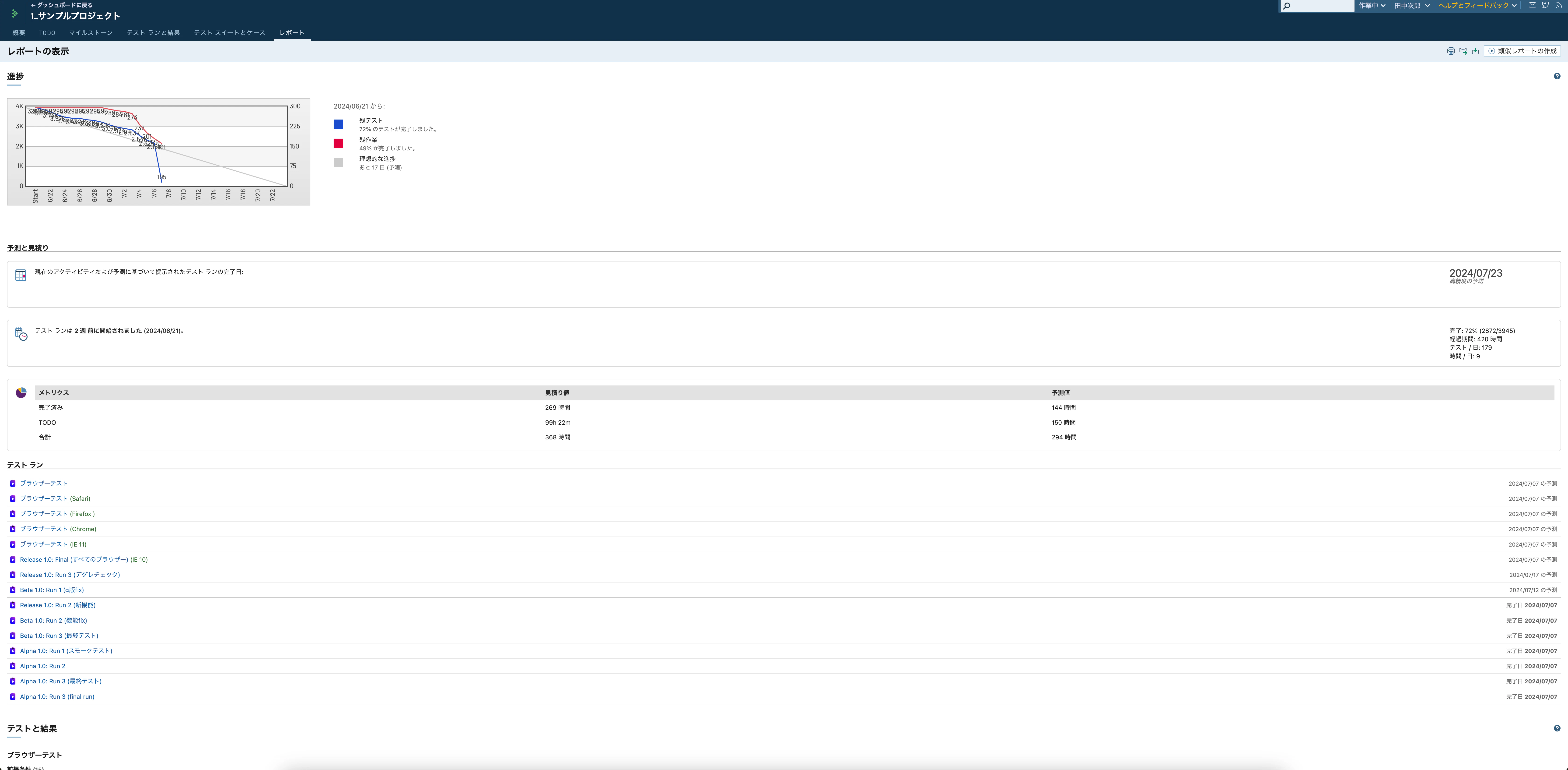This screenshot has height=770, width=1568.
Task: Click the blue 残テスト legend swatch
Action: coord(338,124)
